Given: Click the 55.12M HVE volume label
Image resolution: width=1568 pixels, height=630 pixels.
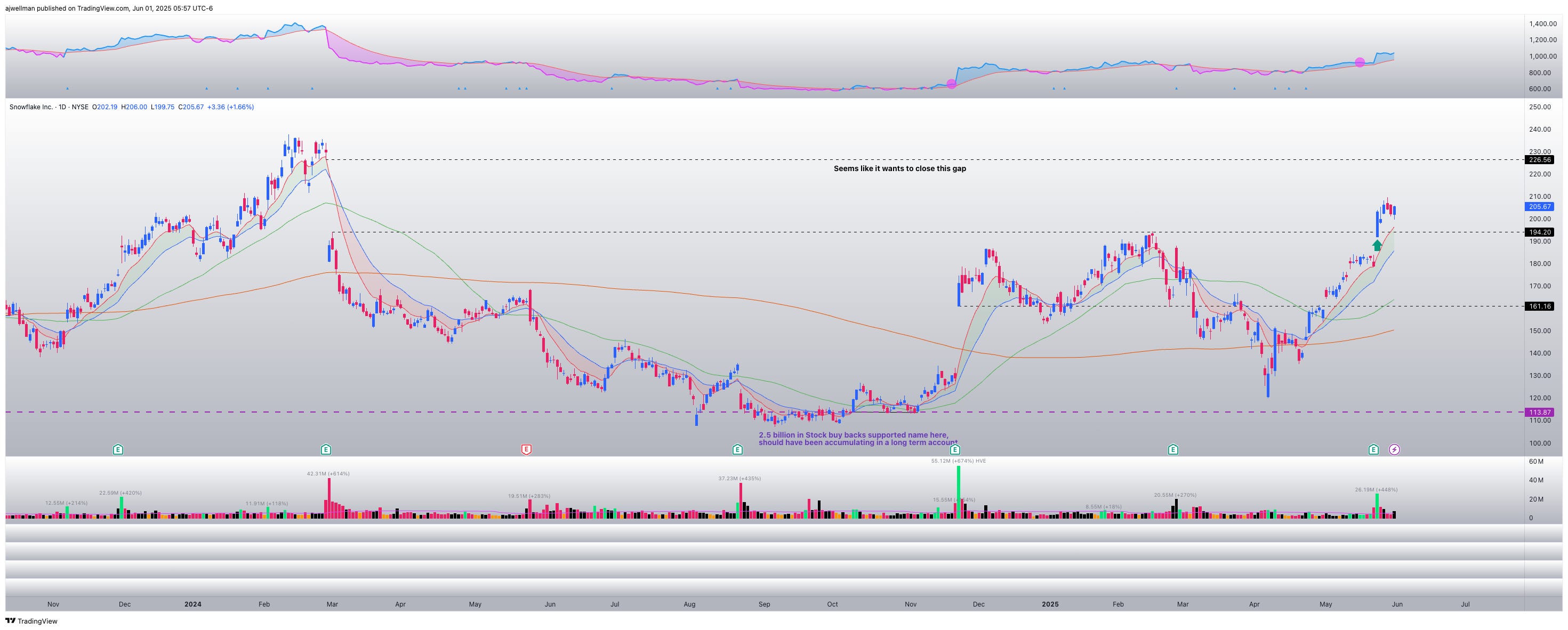Looking at the screenshot, I should (x=958, y=461).
